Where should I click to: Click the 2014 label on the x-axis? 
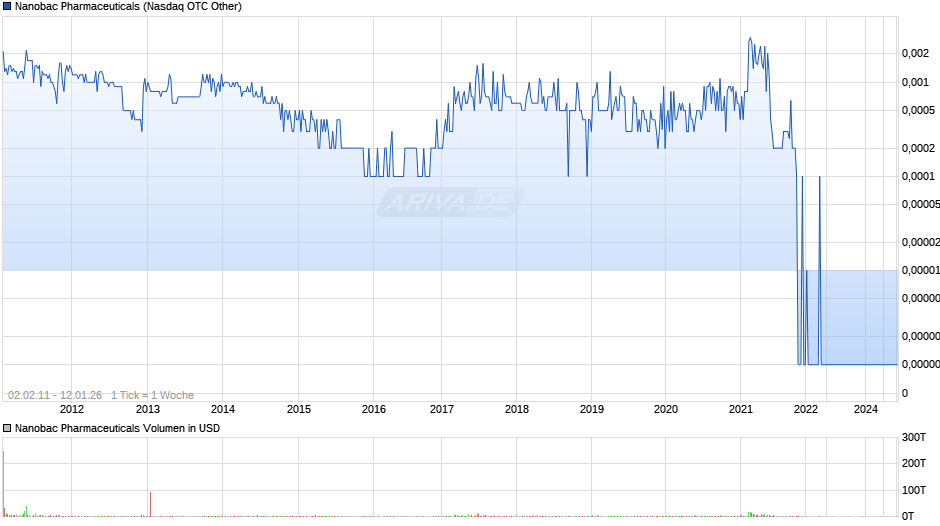click(223, 409)
